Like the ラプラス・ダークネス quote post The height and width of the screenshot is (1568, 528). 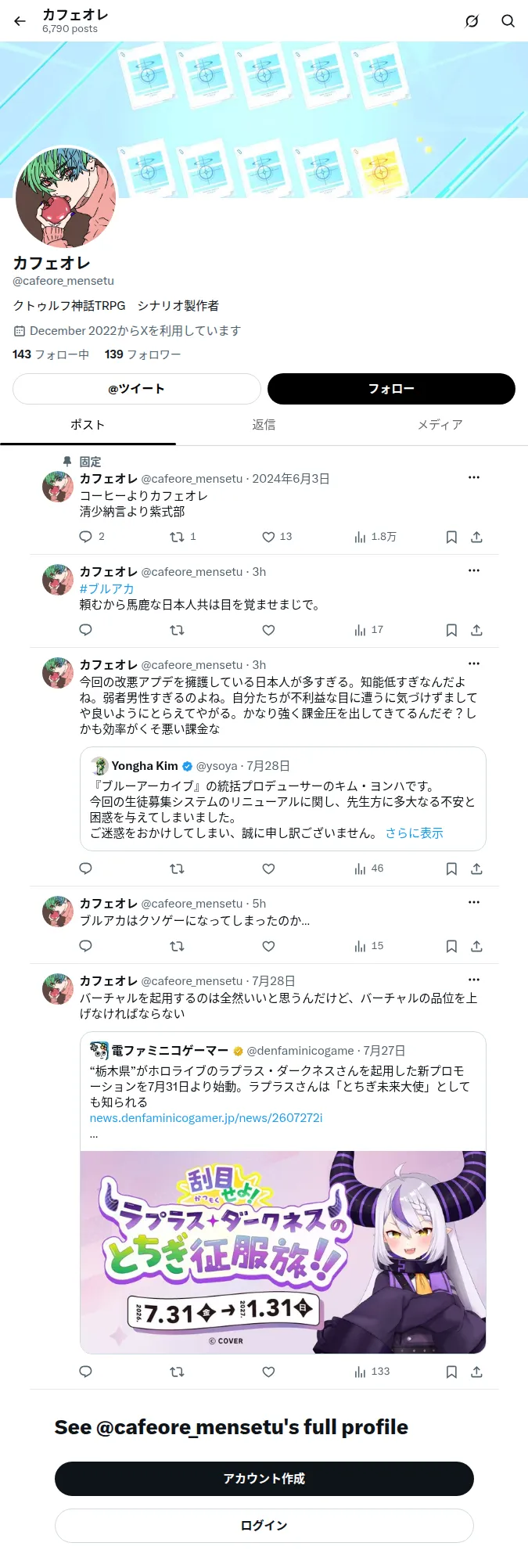(268, 1372)
